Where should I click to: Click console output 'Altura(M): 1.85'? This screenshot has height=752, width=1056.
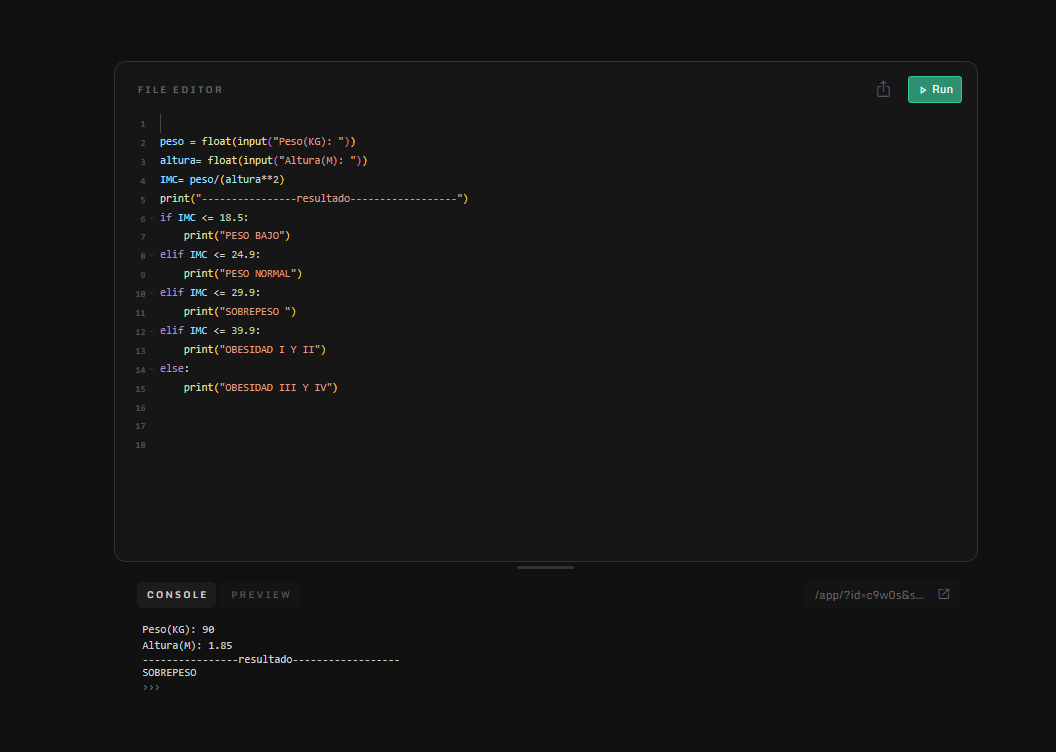tap(187, 646)
